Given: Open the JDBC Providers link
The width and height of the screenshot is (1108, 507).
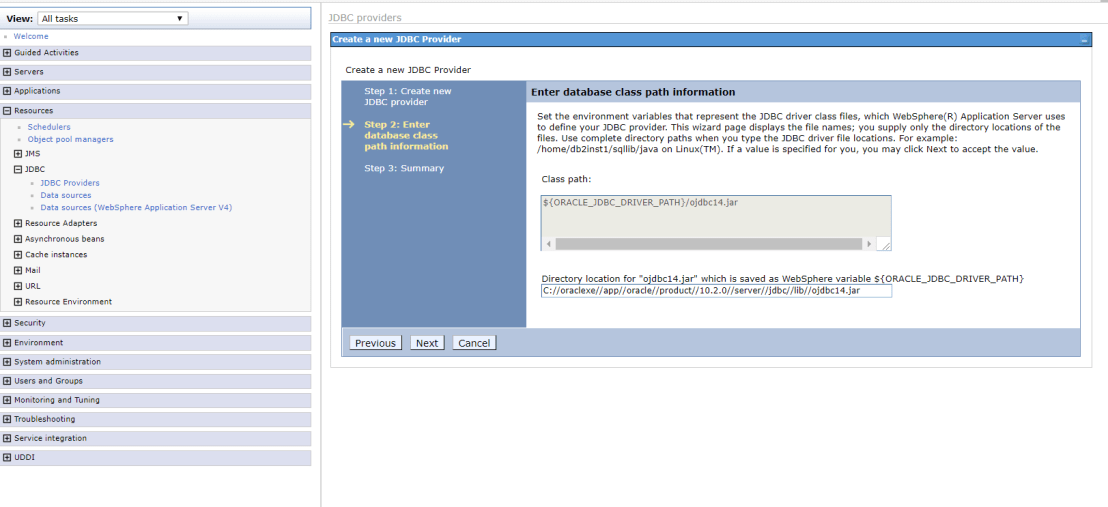Looking at the screenshot, I should click(70, 183).
